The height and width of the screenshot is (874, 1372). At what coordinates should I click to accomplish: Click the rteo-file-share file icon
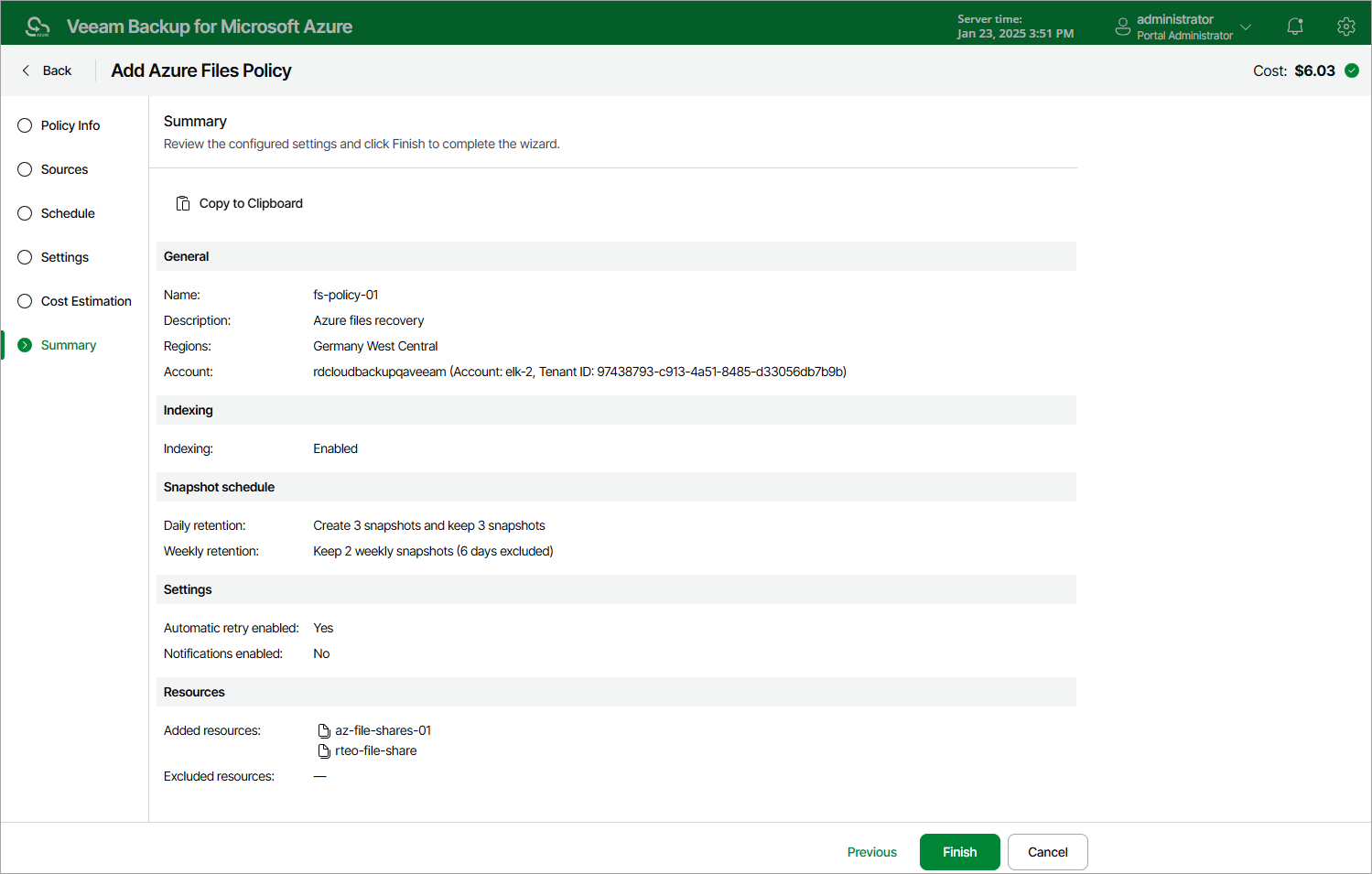click(x=324, y=750)
